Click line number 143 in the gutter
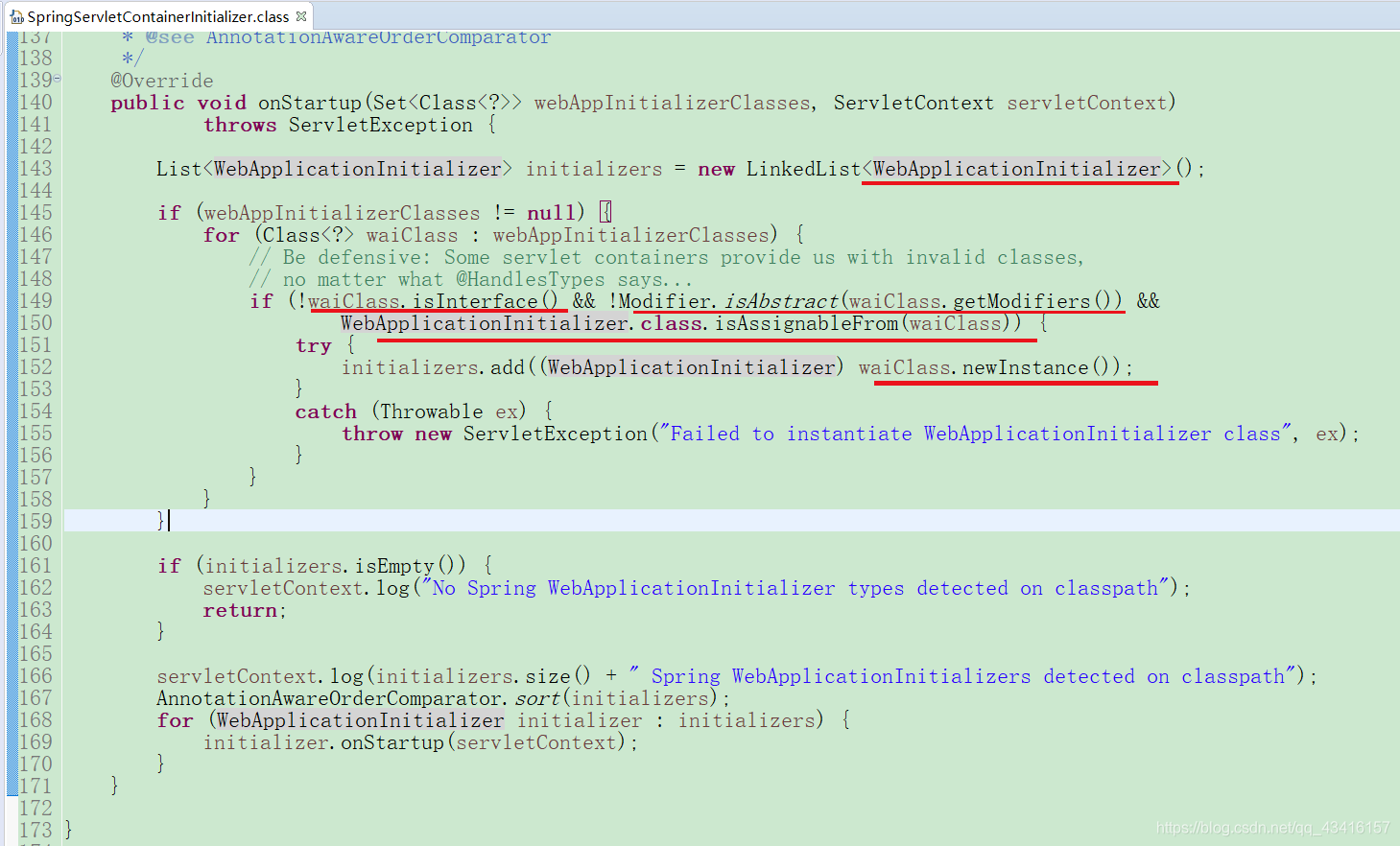 point(36,169)
